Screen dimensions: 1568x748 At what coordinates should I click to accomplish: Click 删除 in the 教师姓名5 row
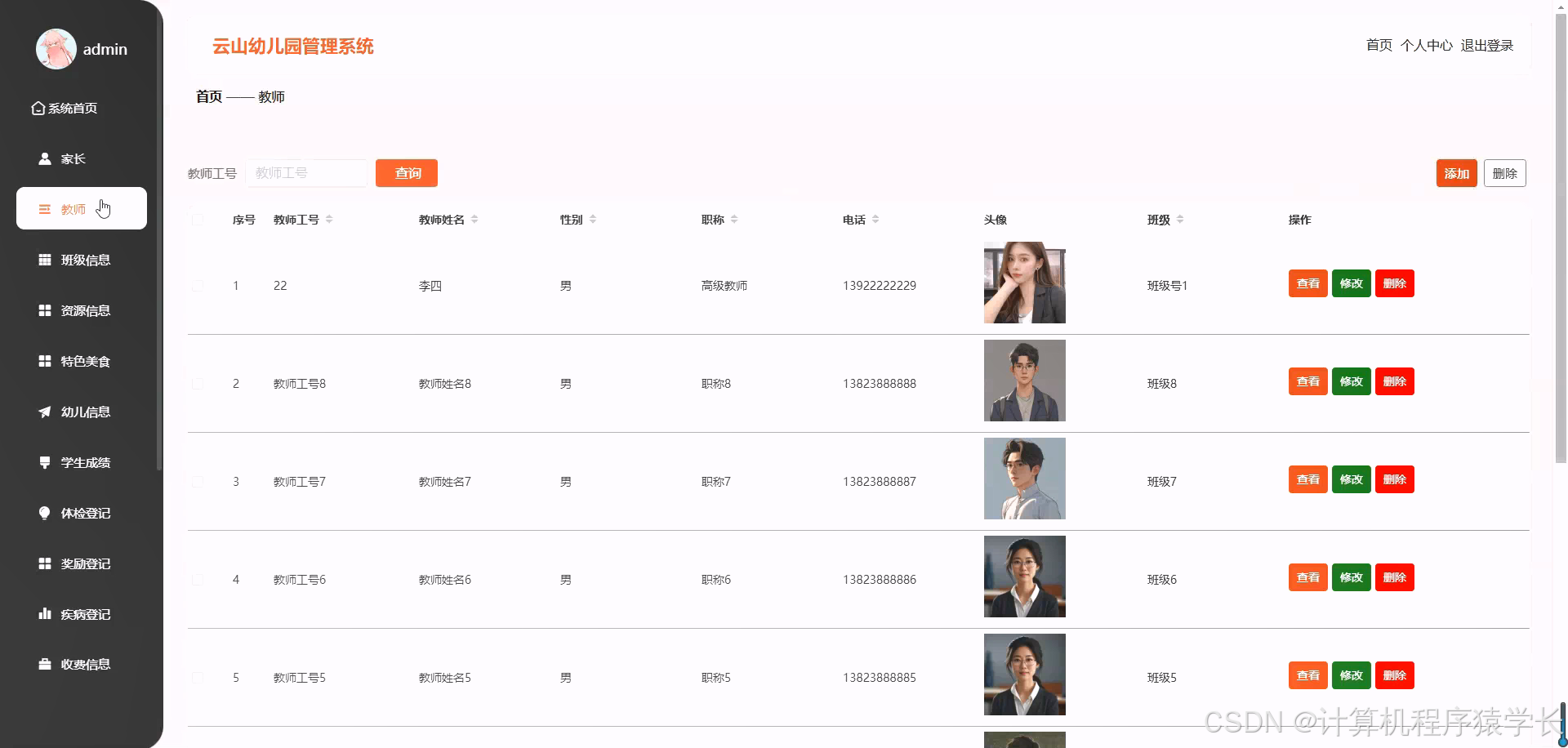tap(1395, 675)
